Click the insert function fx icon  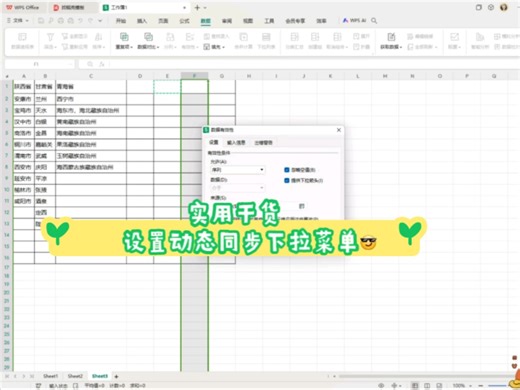(102, 64)
